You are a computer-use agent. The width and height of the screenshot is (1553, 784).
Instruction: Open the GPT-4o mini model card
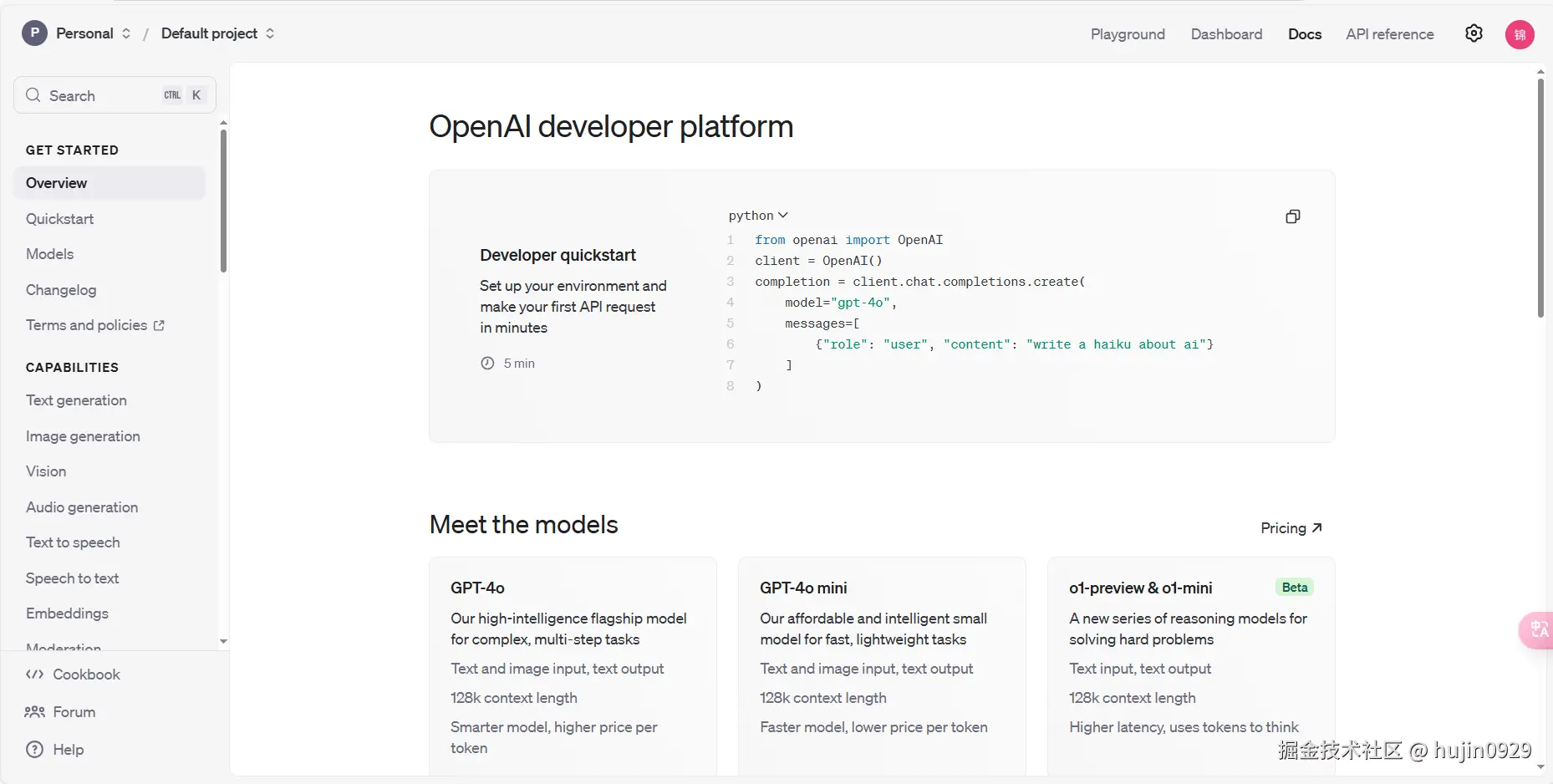(882, 667)
